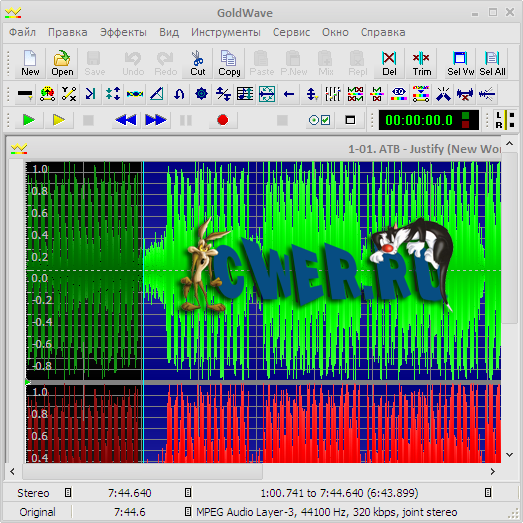
Task: Click the yellow play button
Action: (59, 120)
